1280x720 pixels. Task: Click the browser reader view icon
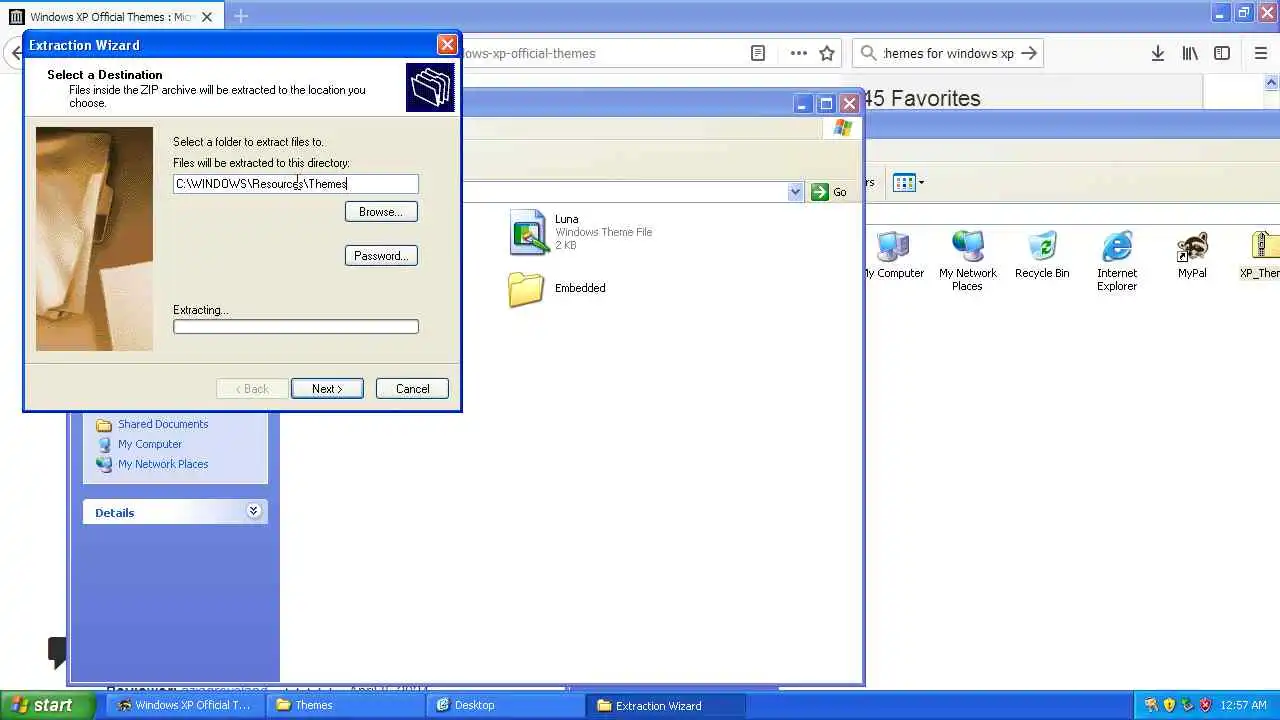758,53
